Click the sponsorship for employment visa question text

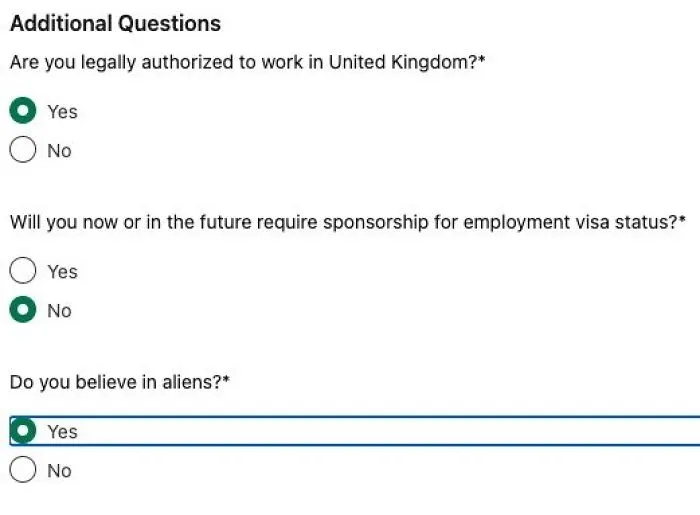click(x=344, y=222)
